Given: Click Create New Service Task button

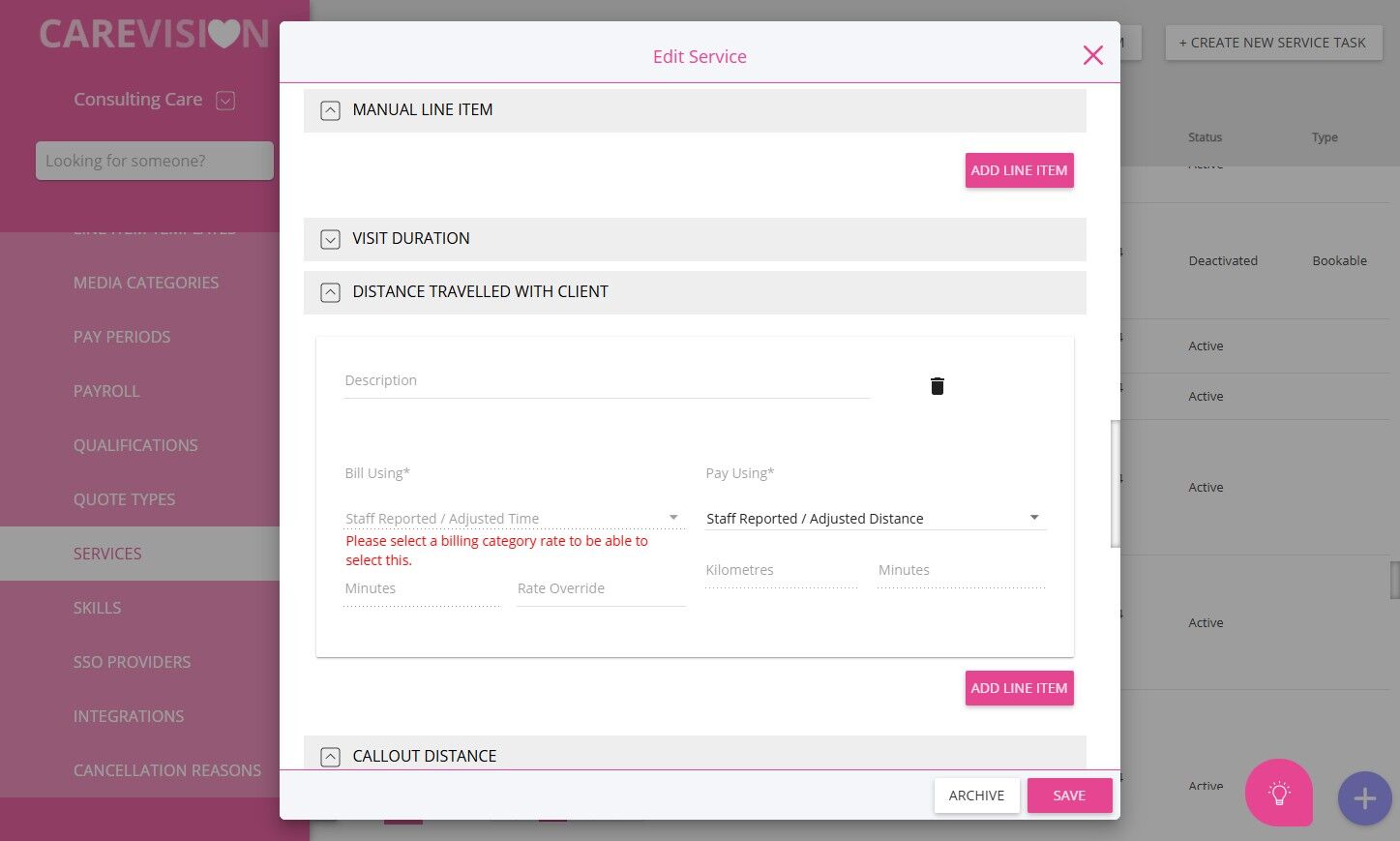Looking at the screenshot, I should (x=1272, y=43).
